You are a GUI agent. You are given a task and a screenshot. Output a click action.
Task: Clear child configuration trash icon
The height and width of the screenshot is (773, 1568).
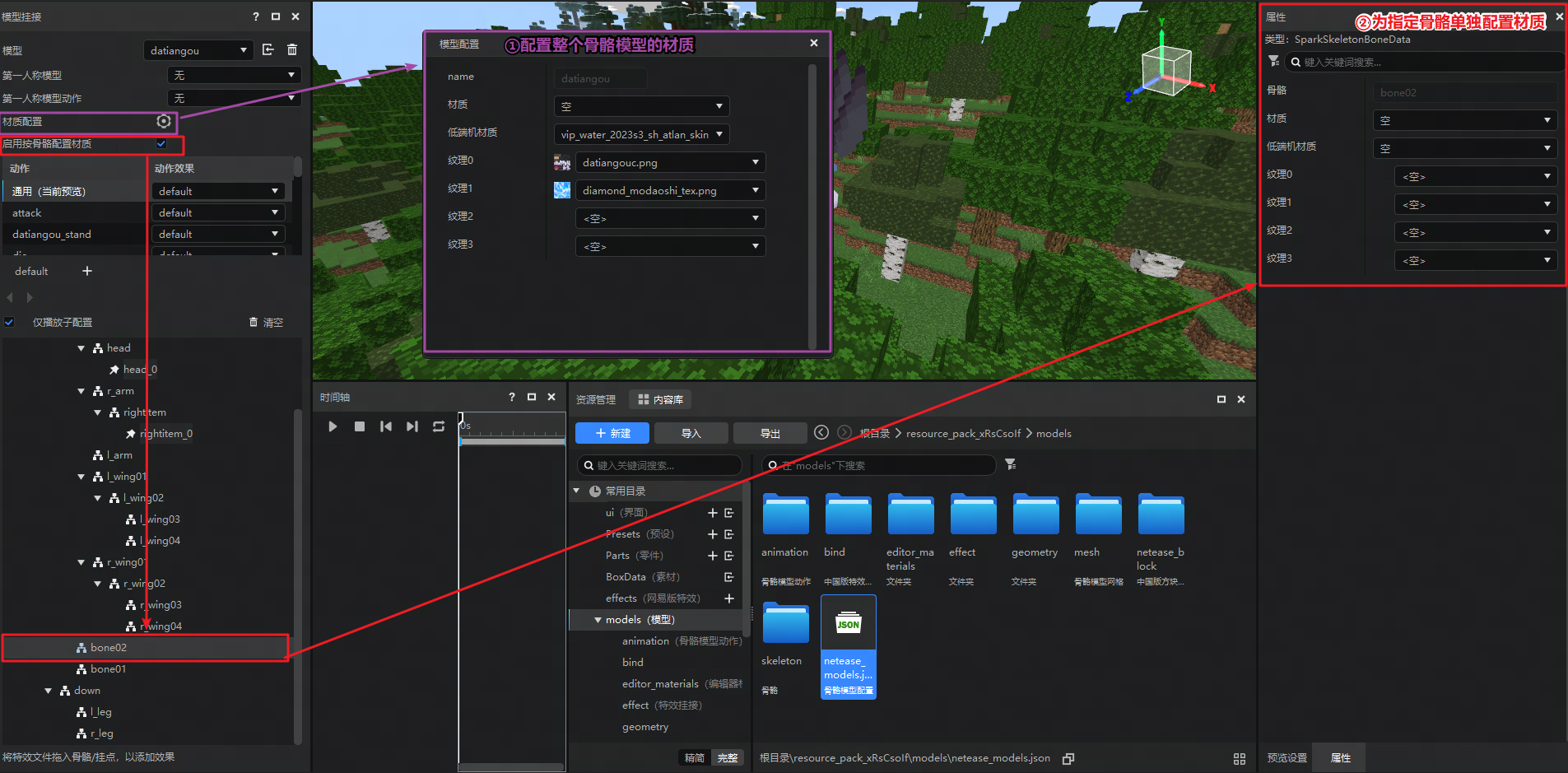point(254,323)
